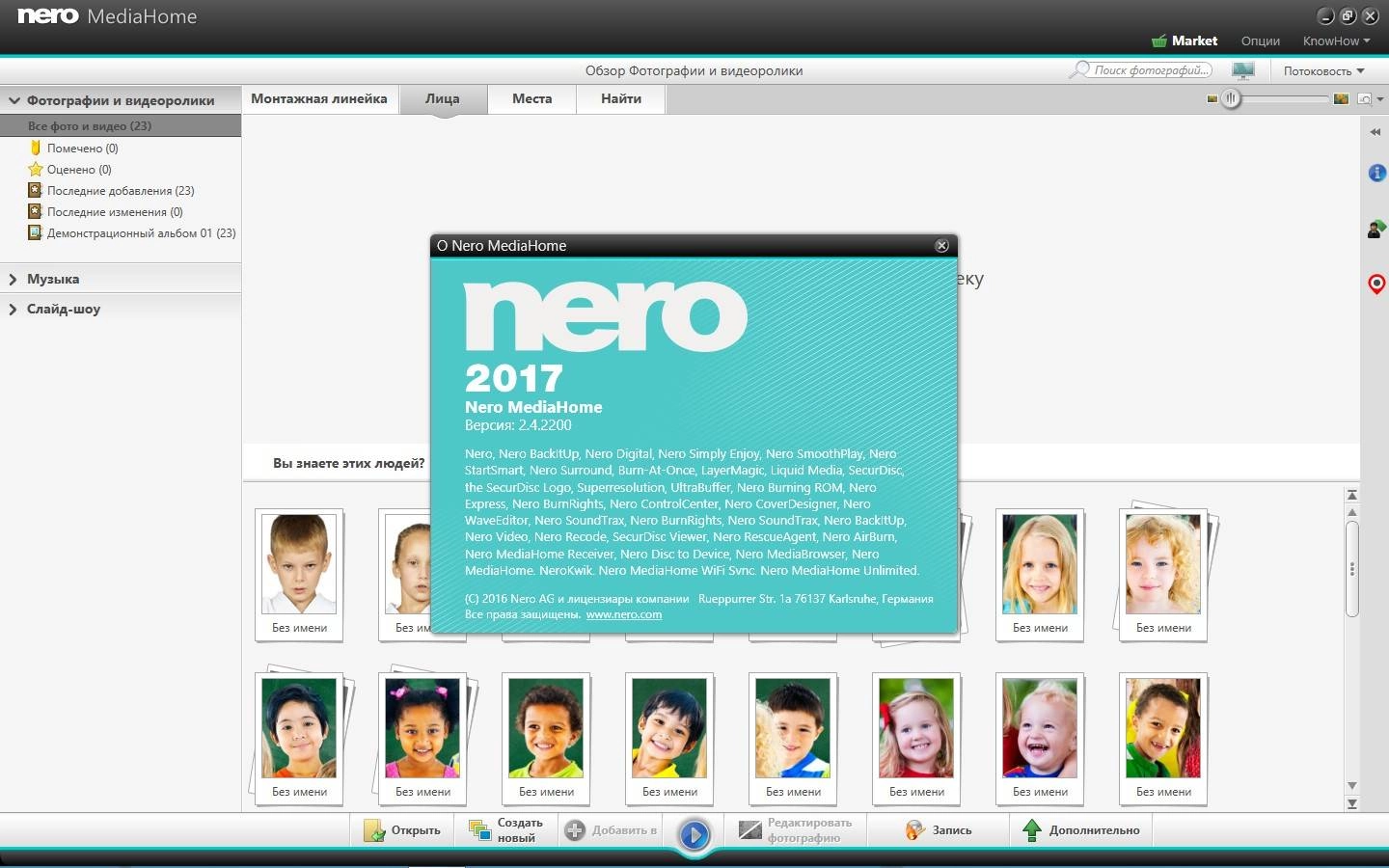Open the www.nero.com link
Viewport: 1389px width, 868px height.
(x=624, y=614)
